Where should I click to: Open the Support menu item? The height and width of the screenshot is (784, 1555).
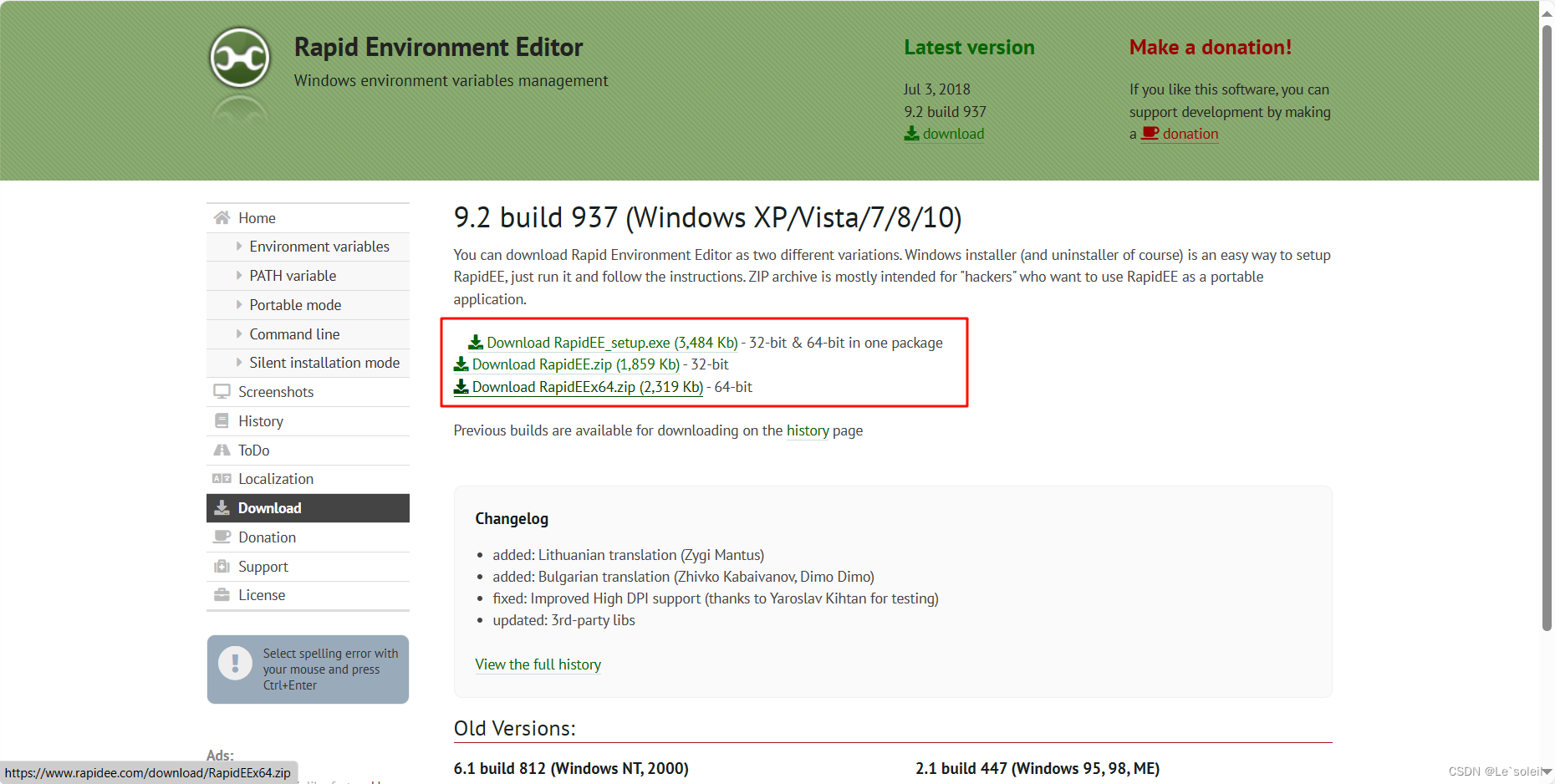(308, 567)
